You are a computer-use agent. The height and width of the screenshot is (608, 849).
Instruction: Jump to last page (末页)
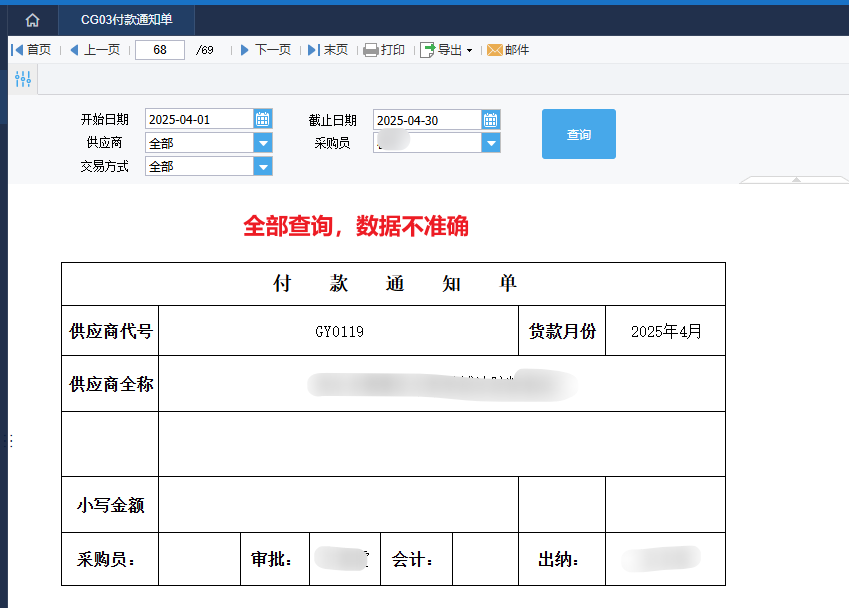[x=328, y=50]
